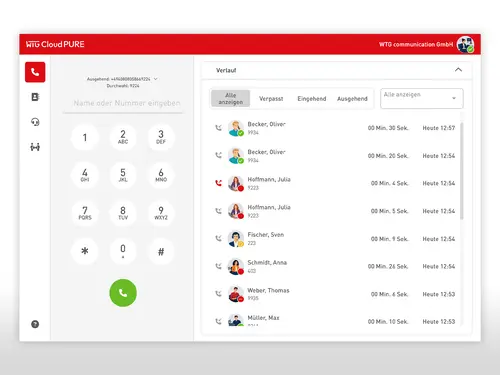Click the green call button
Screen dimensions: 500x375
pyautogui.click(x=123, y=293)
